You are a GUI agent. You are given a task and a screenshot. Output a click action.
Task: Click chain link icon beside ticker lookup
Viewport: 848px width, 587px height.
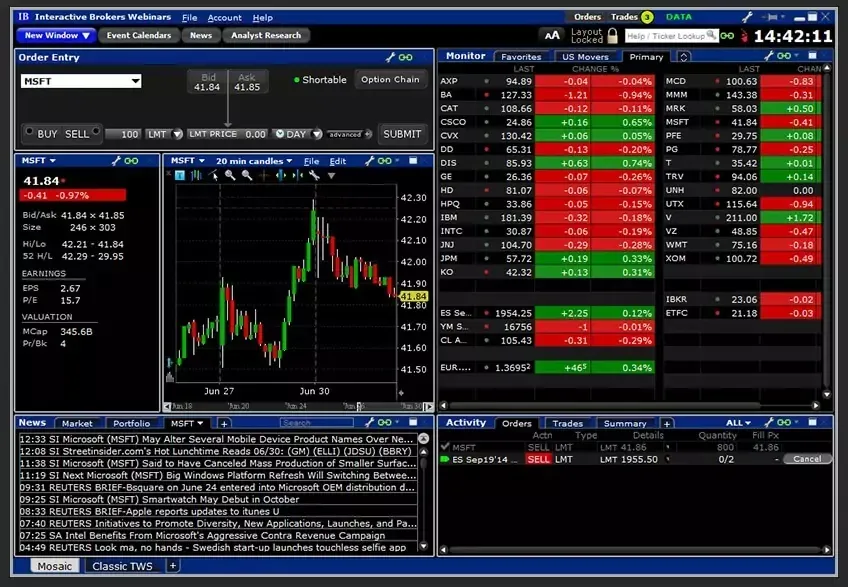[x=727, y=36]
